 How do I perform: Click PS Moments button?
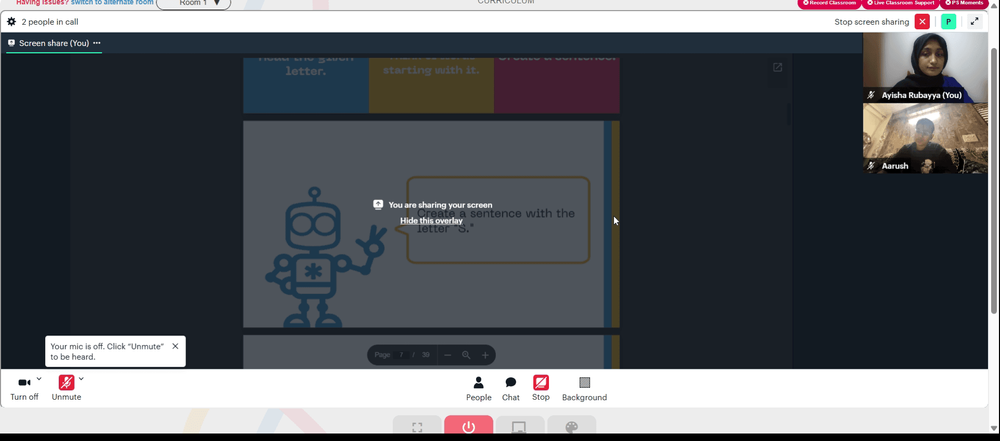[964, 3]
